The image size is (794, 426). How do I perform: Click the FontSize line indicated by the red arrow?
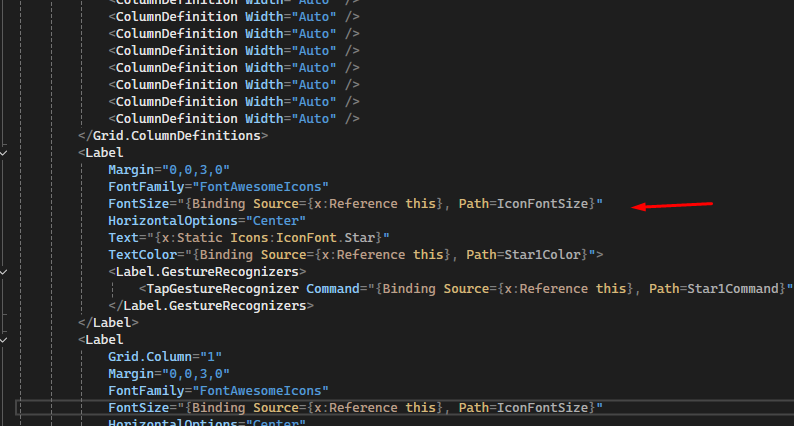tap(355, 203)
